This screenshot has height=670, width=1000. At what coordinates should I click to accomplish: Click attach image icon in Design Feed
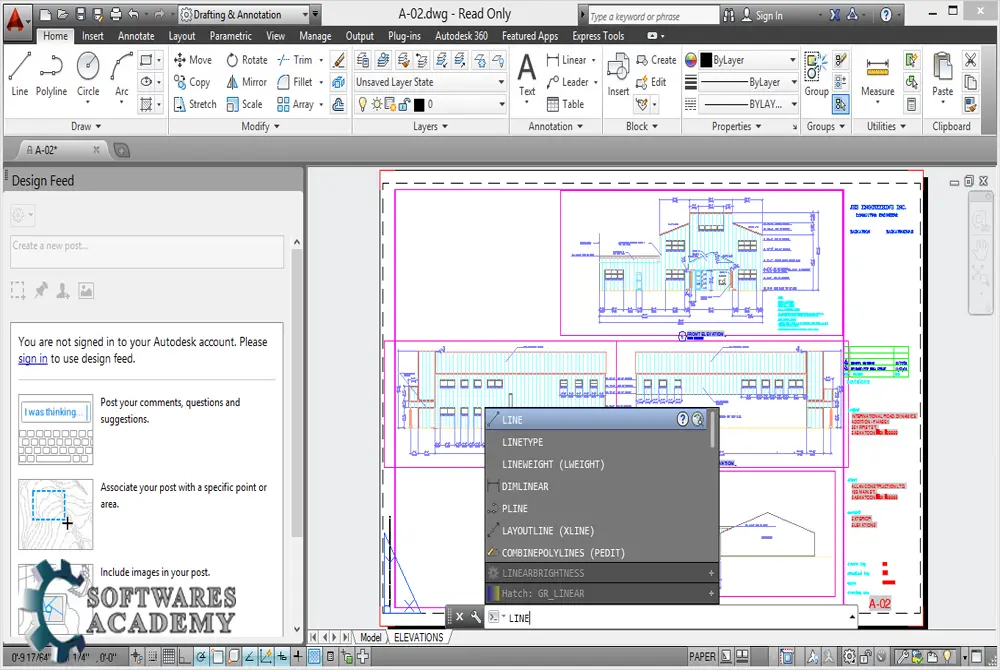[85, 291]
